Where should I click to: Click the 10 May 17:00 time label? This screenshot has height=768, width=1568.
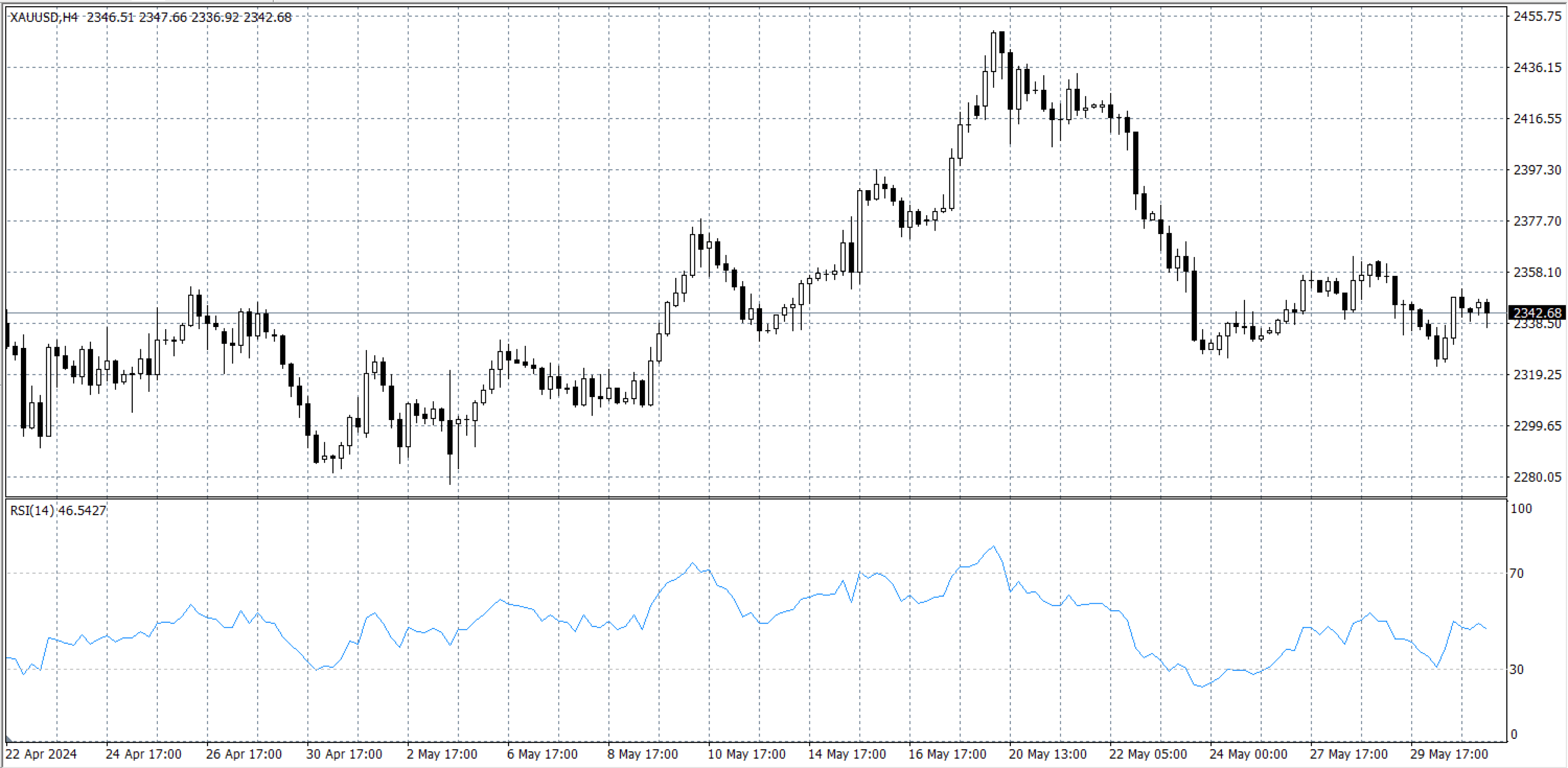pos(746,754)
